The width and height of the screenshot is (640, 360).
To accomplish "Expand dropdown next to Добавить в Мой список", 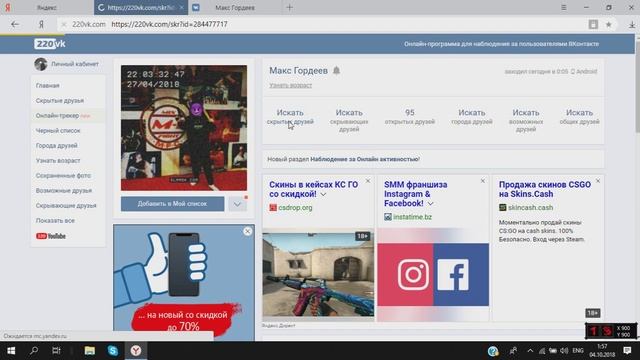I will click(x=237, y=204).
